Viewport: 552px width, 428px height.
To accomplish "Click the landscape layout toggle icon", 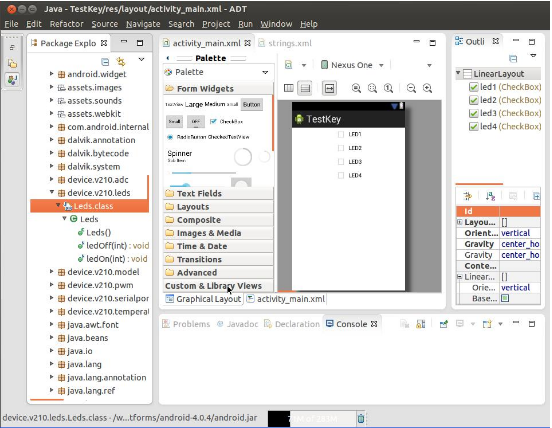I will [x=305, y=88].
